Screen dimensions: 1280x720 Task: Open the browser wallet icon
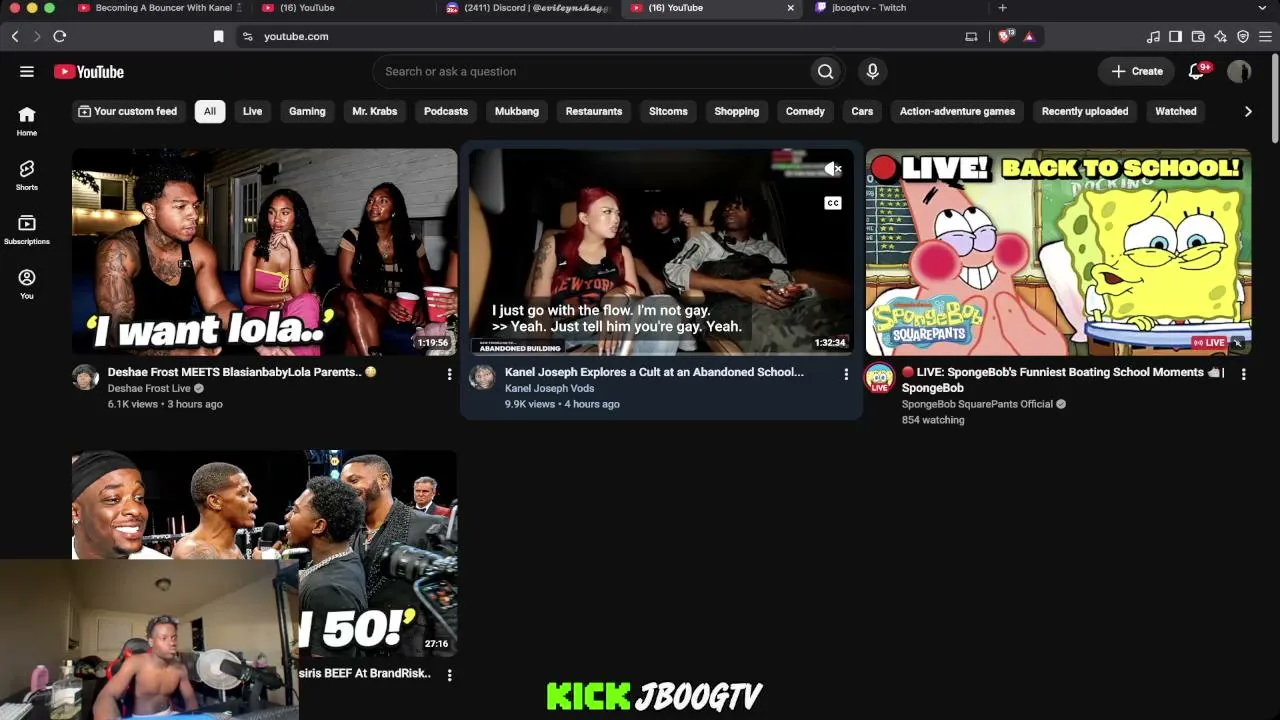(x=1198, y=36)
